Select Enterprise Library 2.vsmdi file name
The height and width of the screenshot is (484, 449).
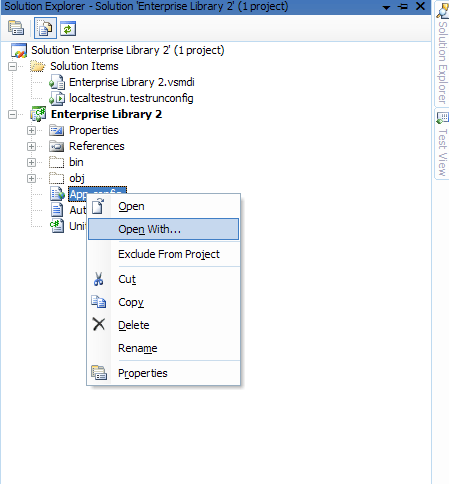click(x=132, y=82)
